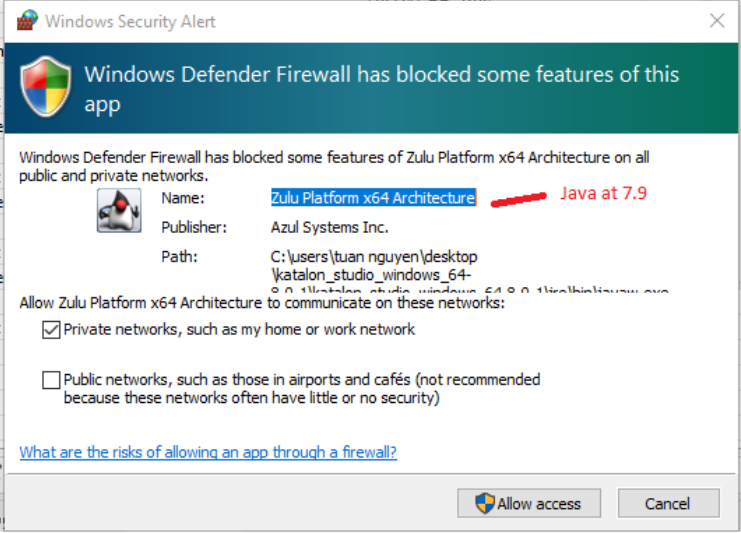Click the red "Java at 7.9" annotation
Image resolution: width=741 pixels, height=533 pixels.
(602, 194)
